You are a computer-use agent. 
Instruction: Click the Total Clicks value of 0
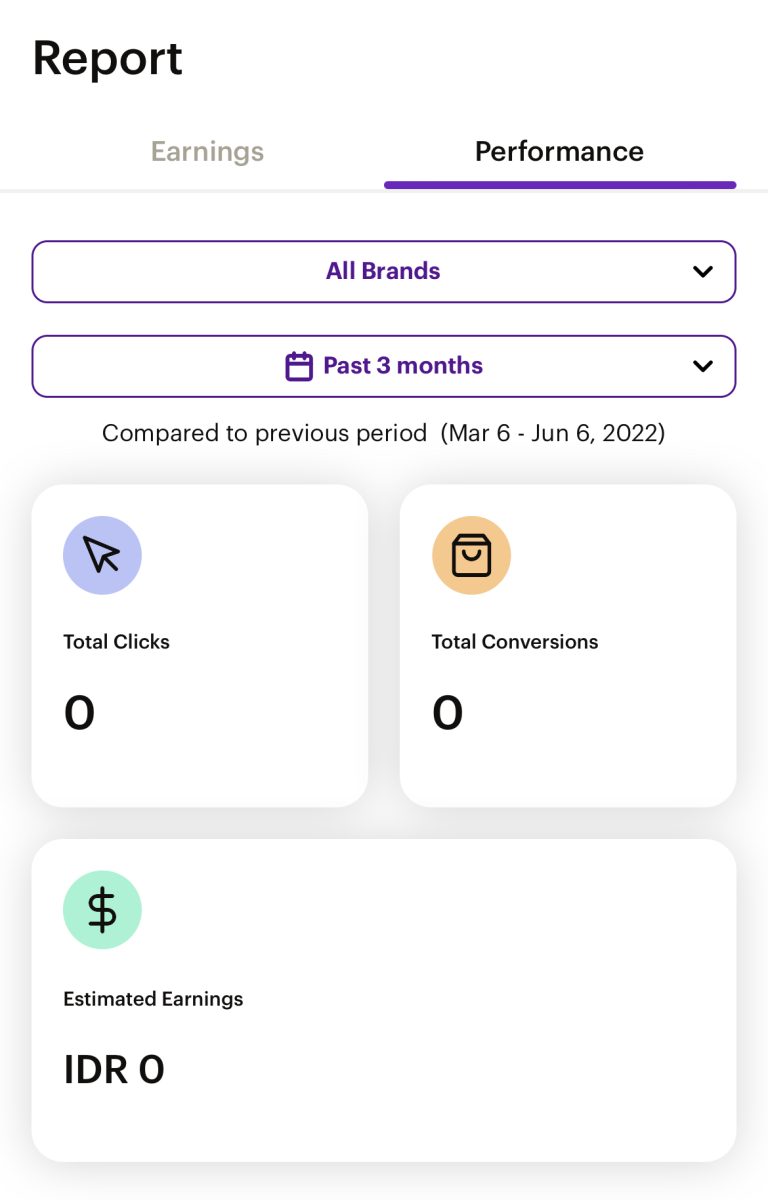point(79,713)
